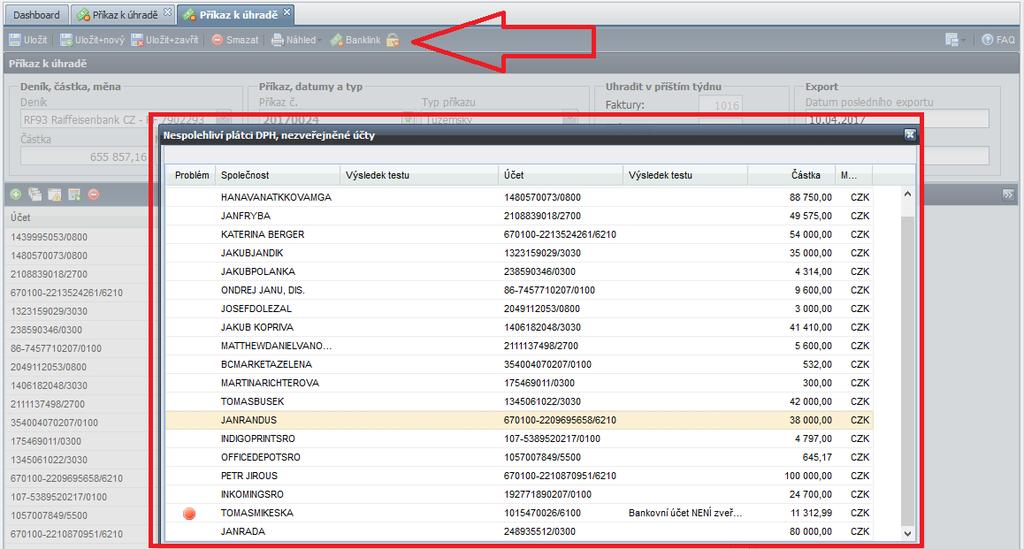The image size is (1024, 549).
Task: Select the PETR JIROUS row
Action: click(519, 476)
